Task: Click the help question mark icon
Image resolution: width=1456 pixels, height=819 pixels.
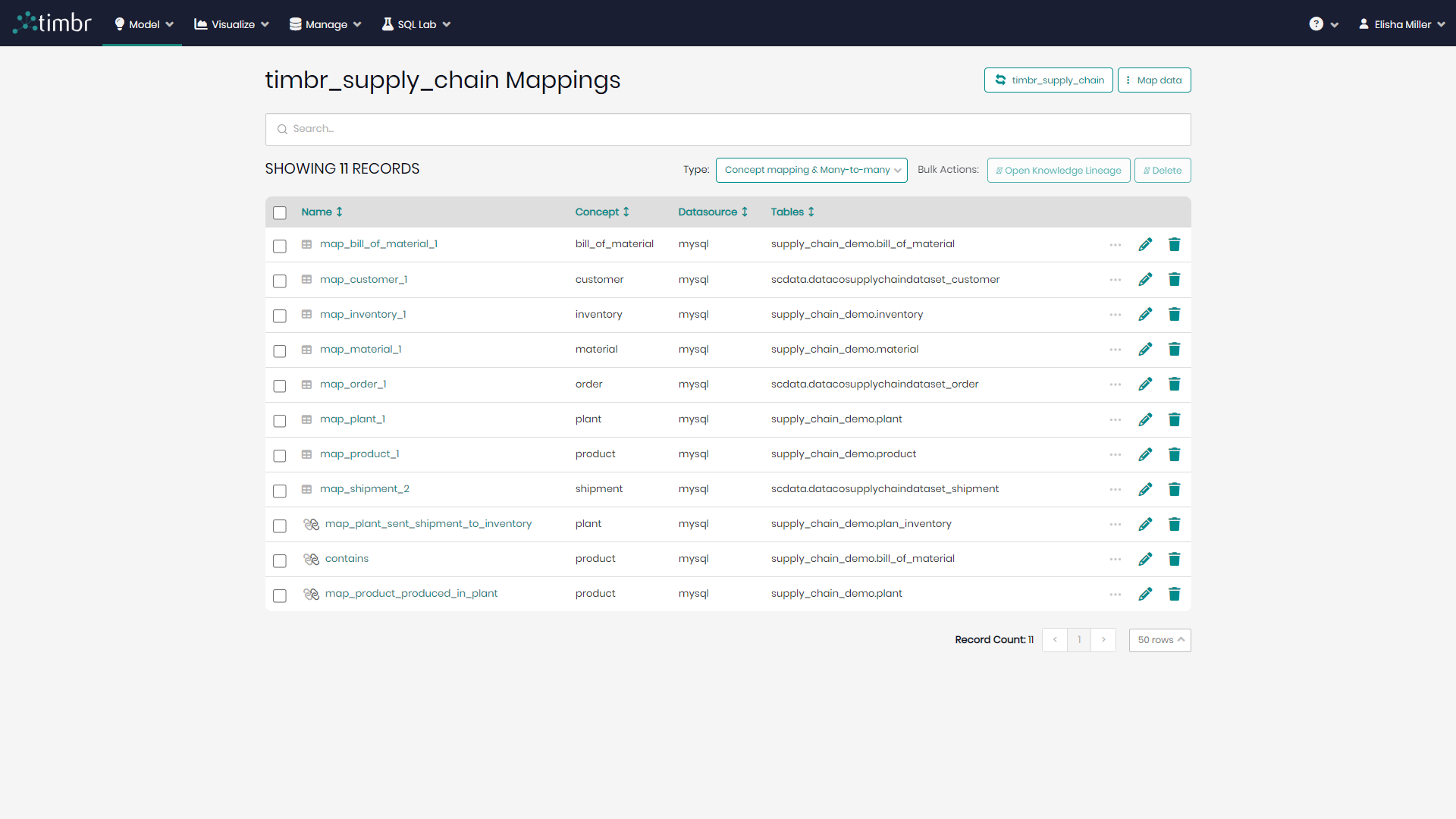Action: [1316, 24]
